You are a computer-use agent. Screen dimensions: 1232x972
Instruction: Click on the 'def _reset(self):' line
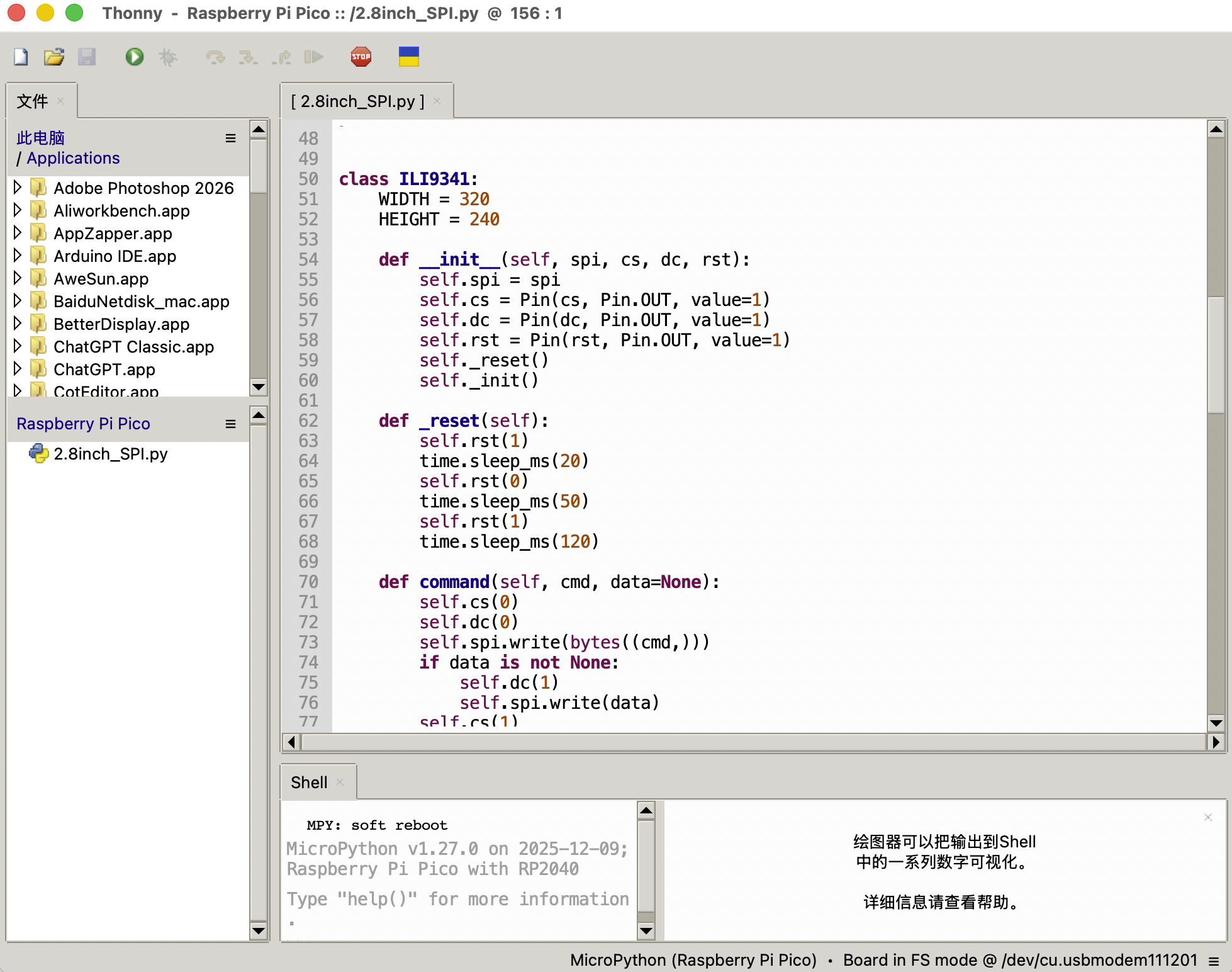464,421
